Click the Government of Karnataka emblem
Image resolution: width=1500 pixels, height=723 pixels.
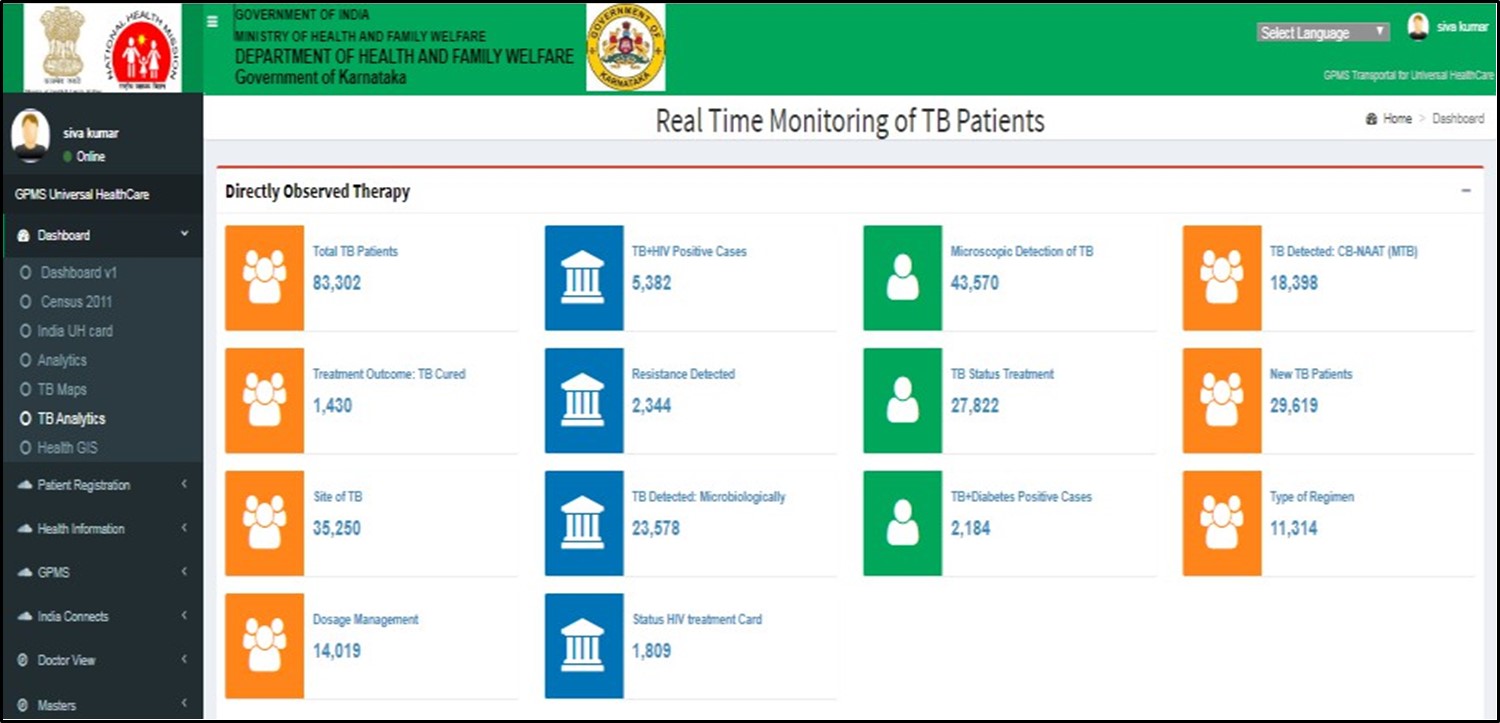pyautogui.click(x=625, y=48)
